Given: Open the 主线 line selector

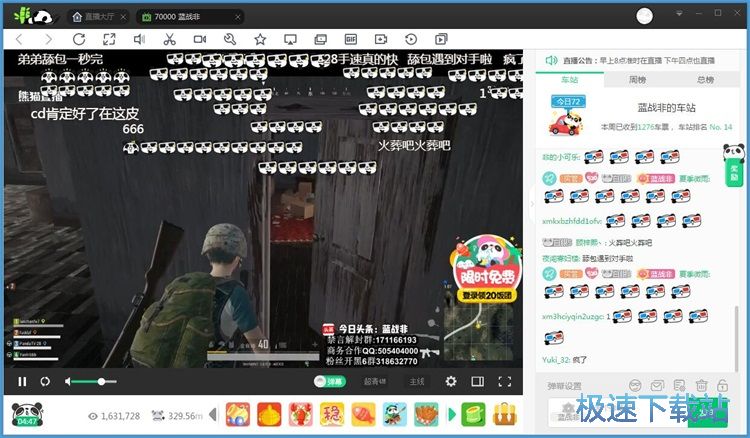Looking at the screenshot, I should (417, 382).
